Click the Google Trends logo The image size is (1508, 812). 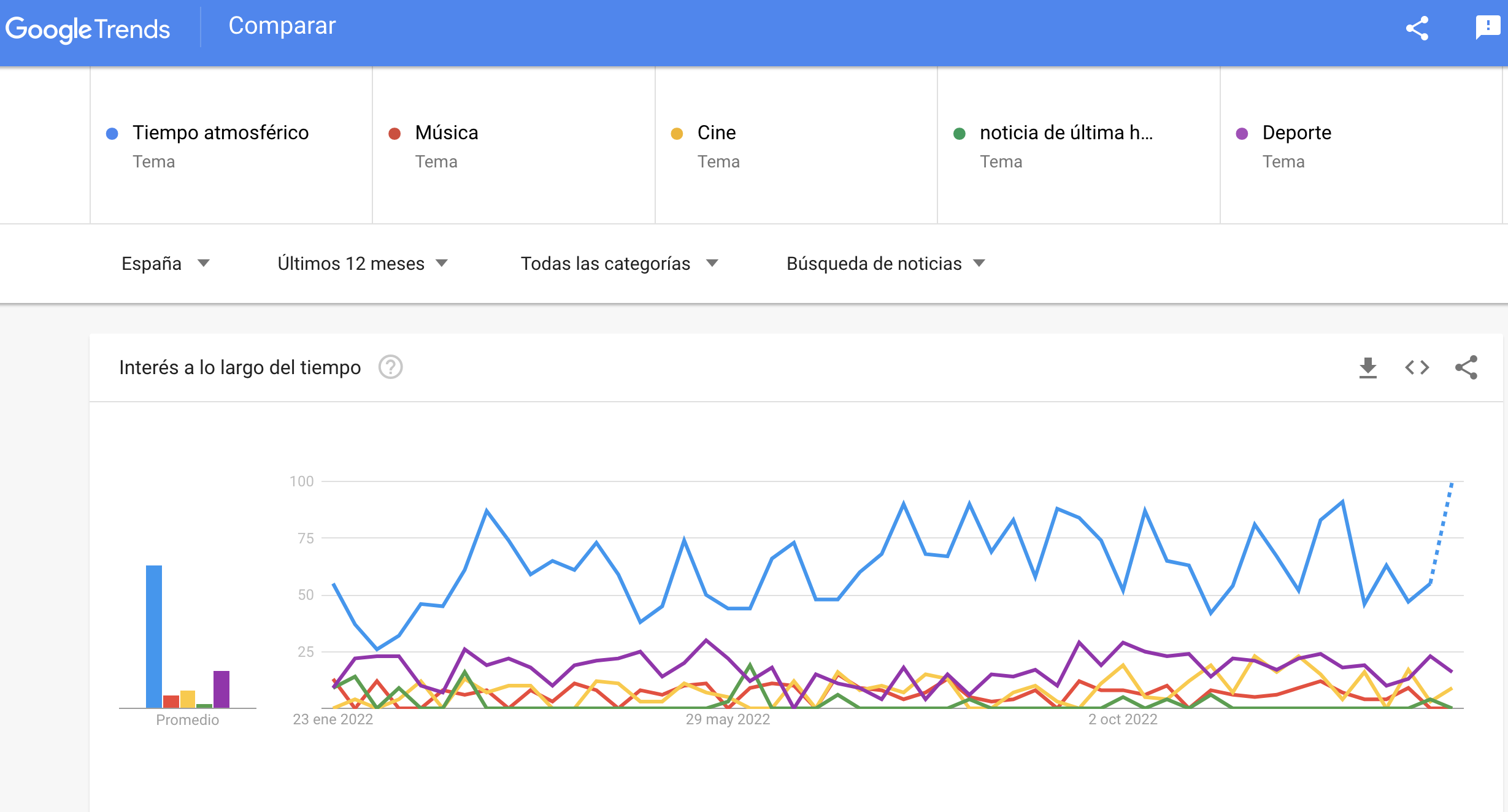pyautogui.click(x=88, y=29)
